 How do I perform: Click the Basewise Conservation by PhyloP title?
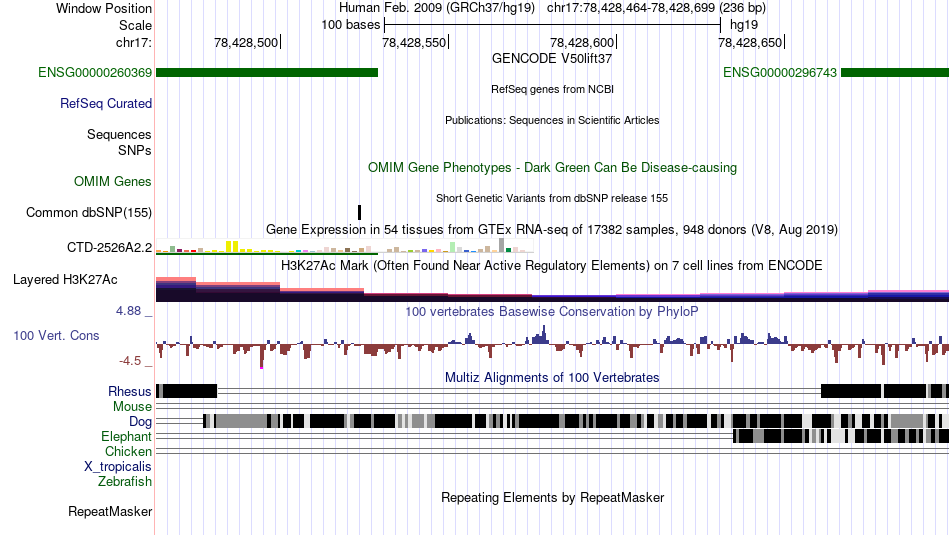tap(552, 311)
